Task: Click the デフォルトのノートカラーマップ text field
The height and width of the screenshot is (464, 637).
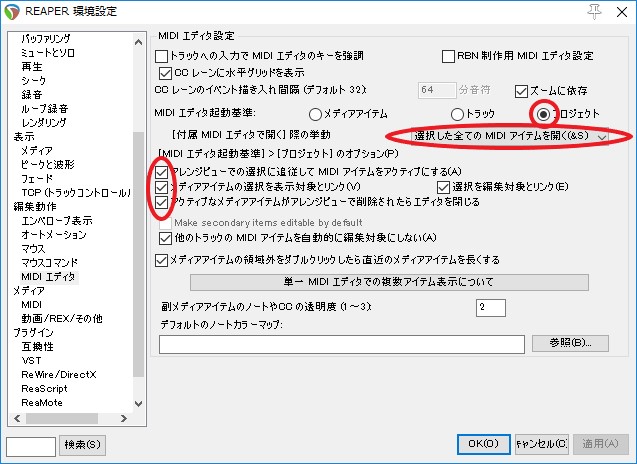Action: [x=342, y=344]
